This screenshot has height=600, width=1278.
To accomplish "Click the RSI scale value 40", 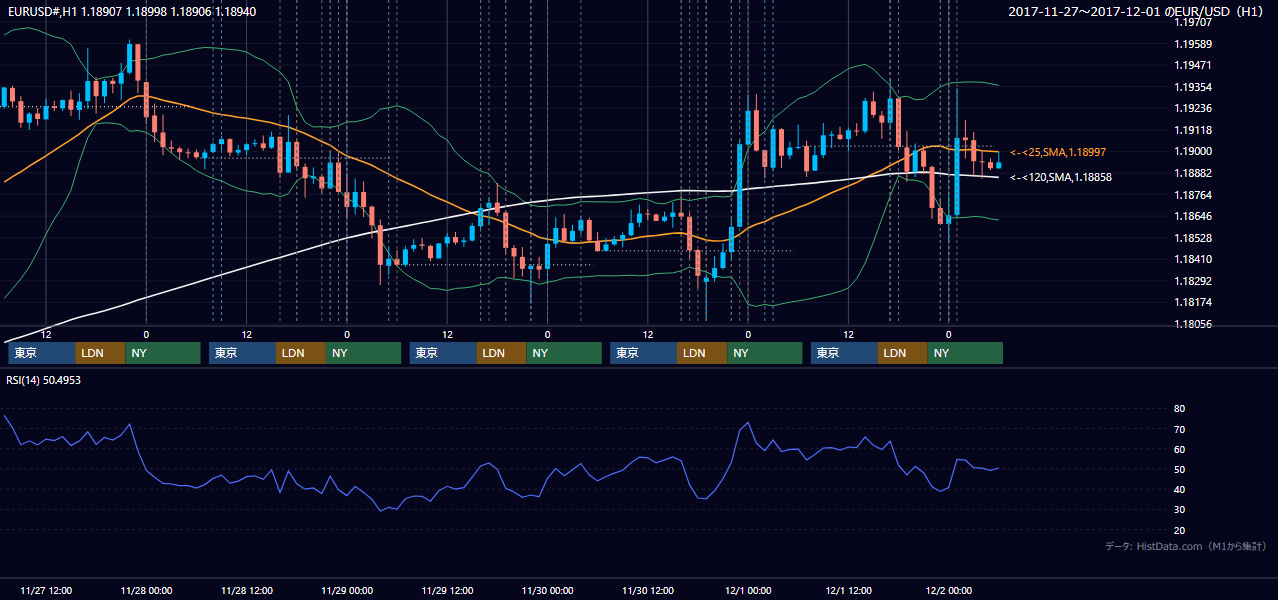I will (x=1179, y=489).
